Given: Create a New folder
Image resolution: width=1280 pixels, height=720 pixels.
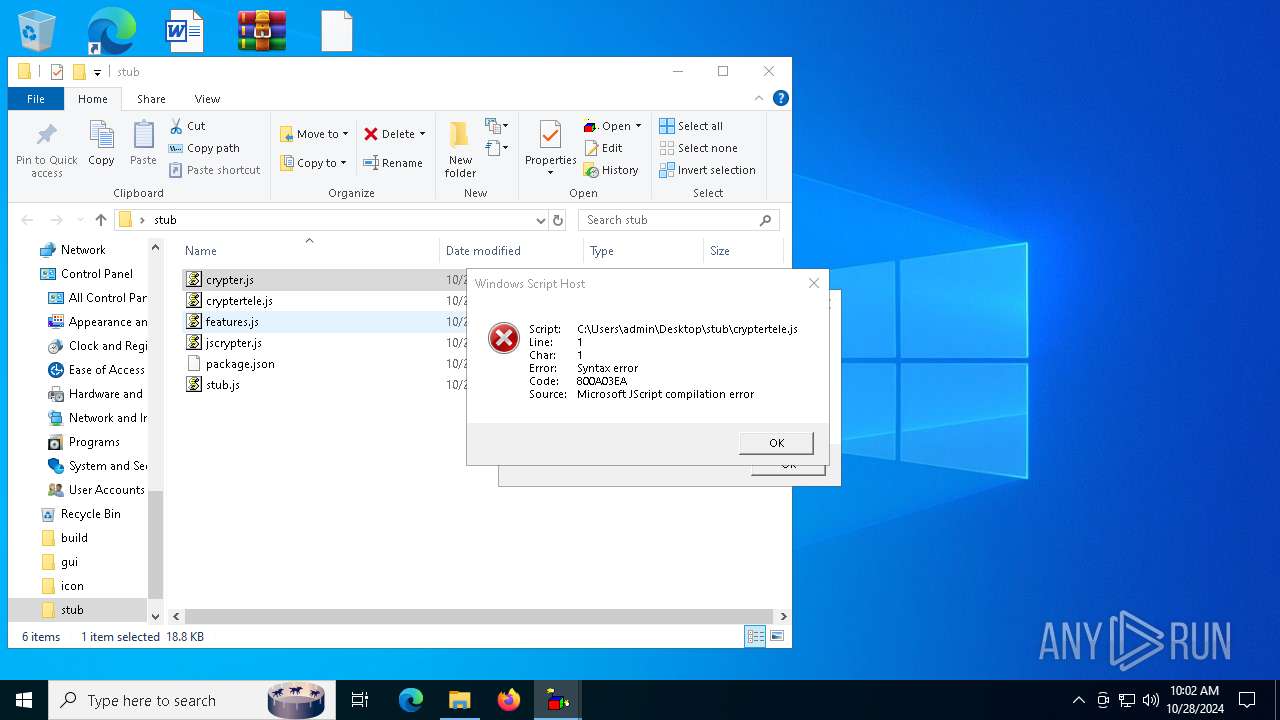Looking at the screenshot, I should click(x=460, y=149).
